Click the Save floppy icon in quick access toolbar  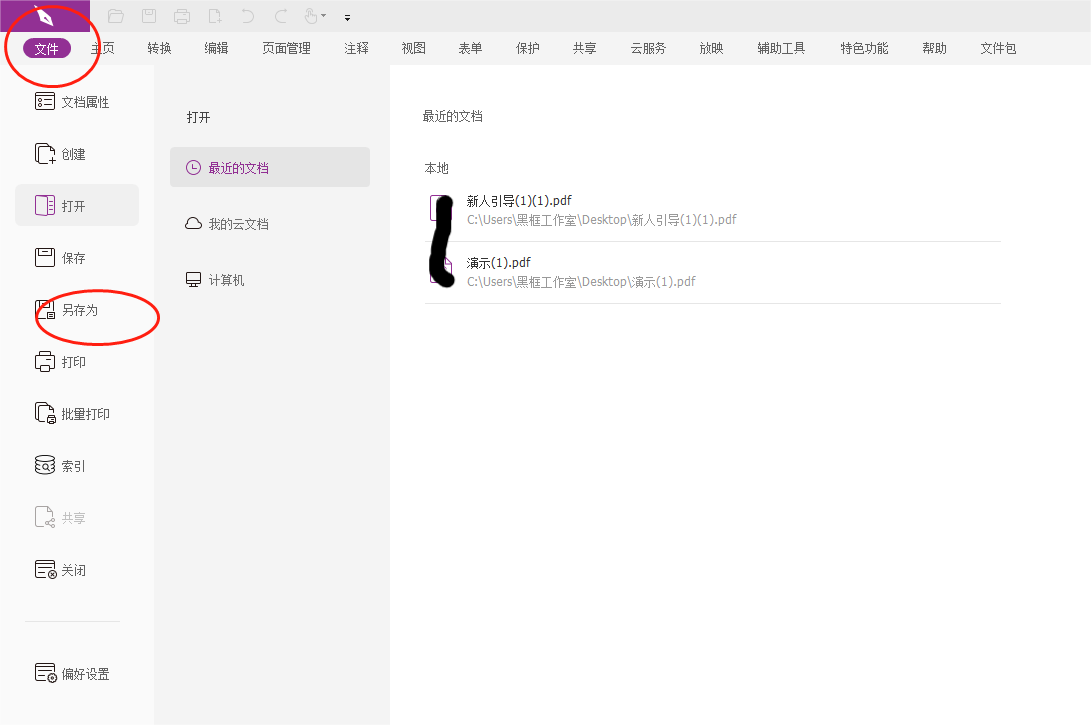pos(150,16)
